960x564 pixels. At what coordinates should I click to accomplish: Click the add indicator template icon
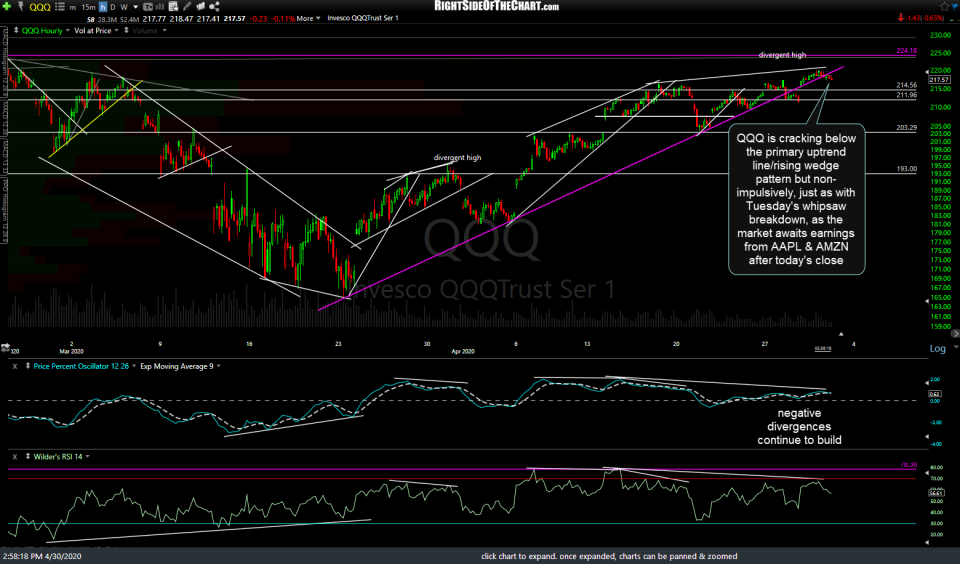pos(173,7)
